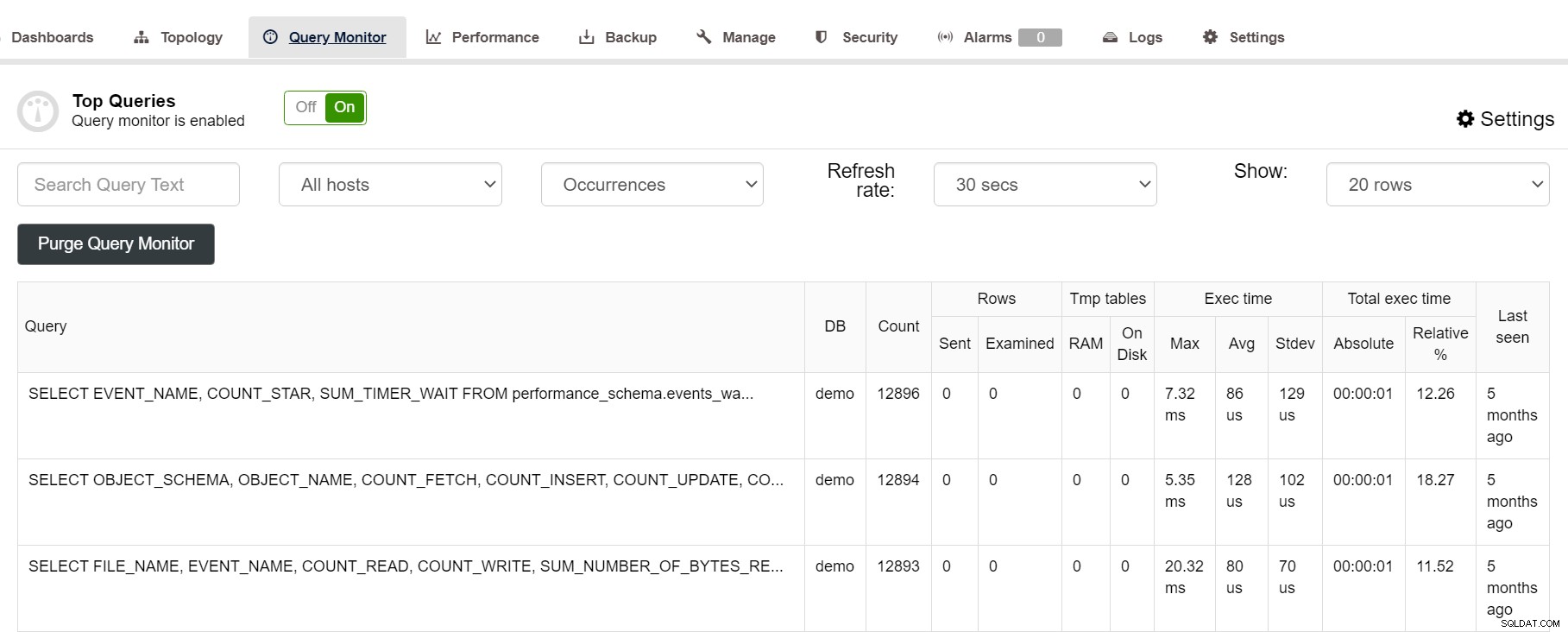Click the Topology network icon

point(142,37)
